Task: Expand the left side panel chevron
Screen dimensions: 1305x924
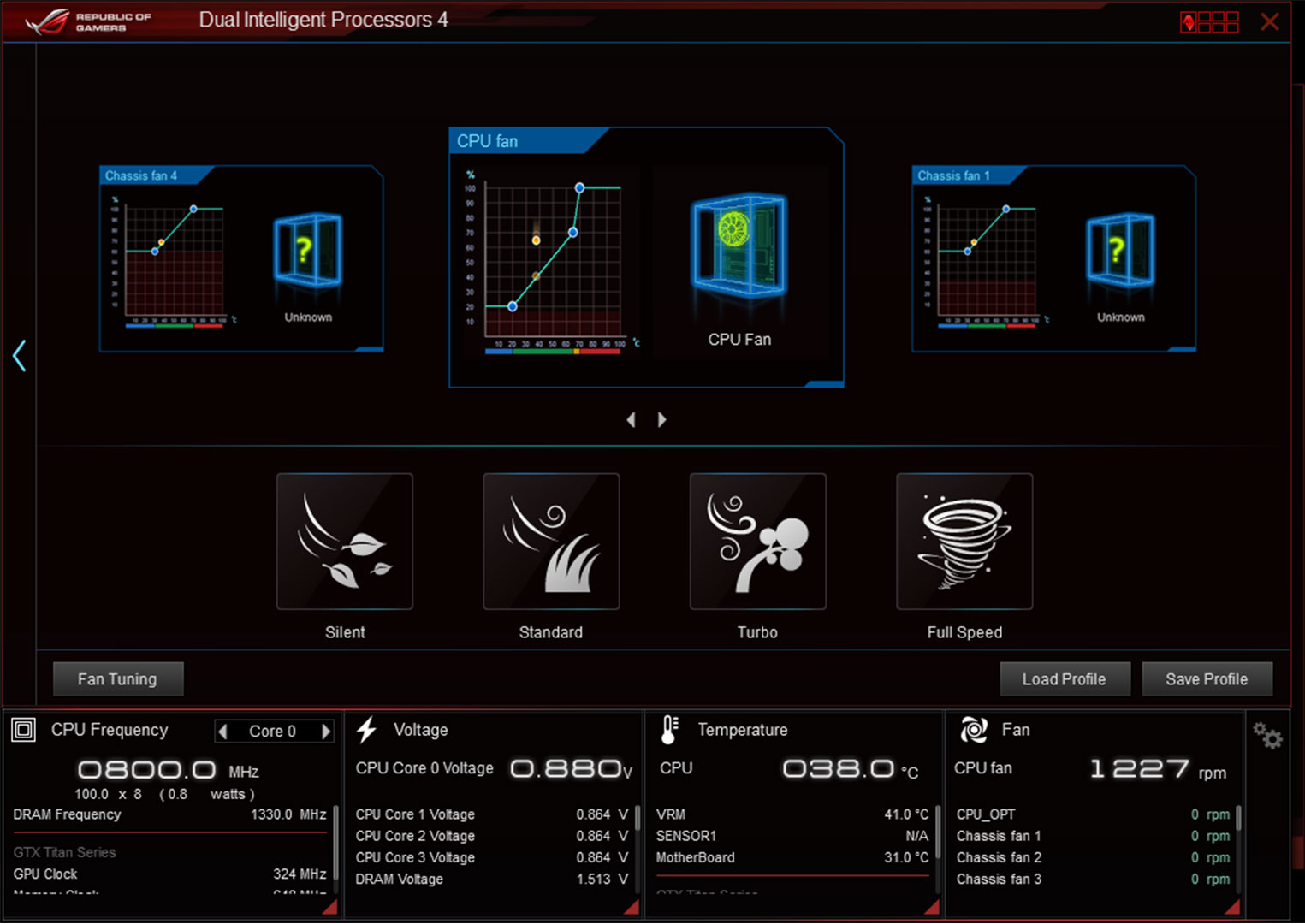Action: click(20, 356)
